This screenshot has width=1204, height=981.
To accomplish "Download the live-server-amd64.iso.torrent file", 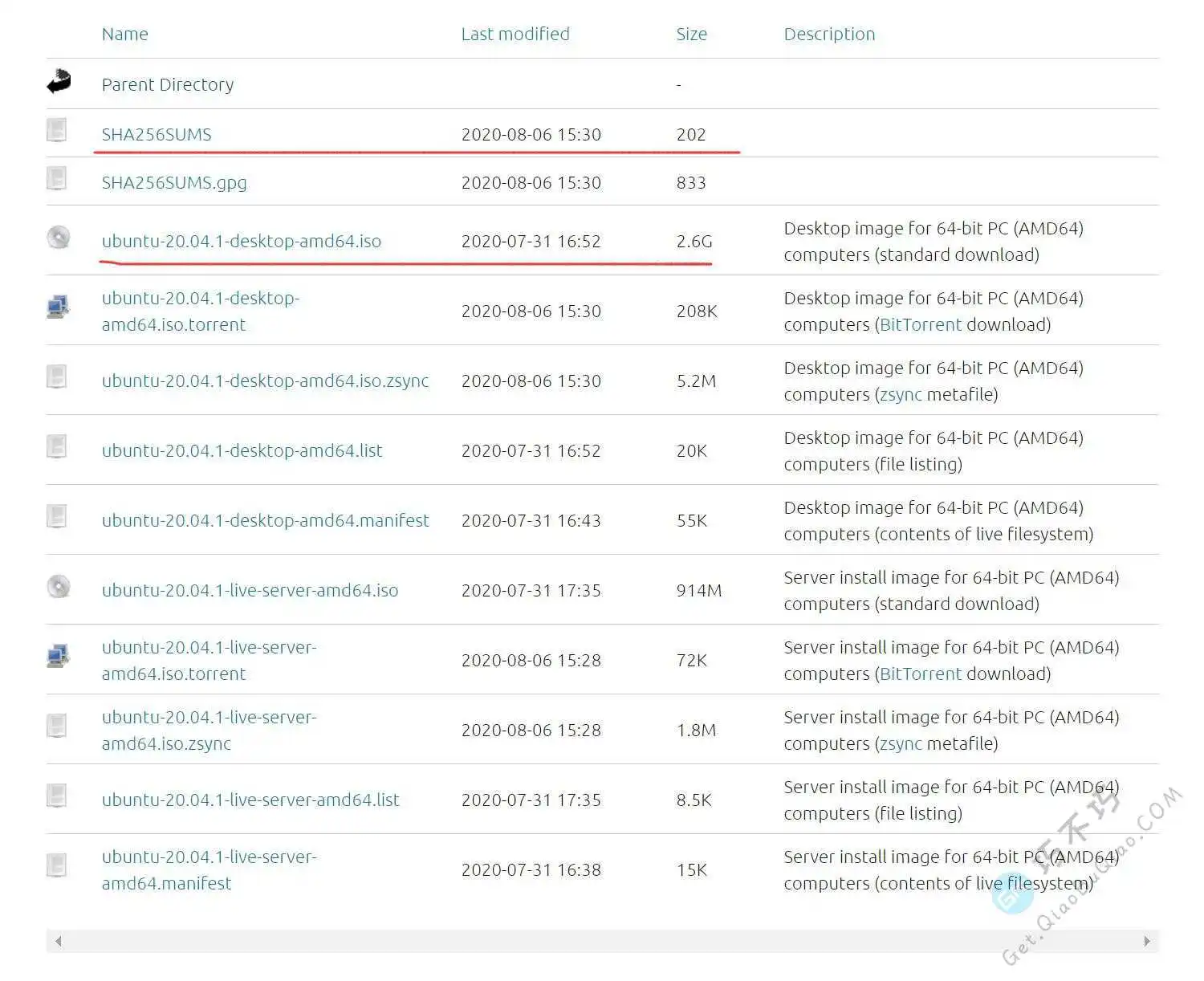I will click(209, 660).
